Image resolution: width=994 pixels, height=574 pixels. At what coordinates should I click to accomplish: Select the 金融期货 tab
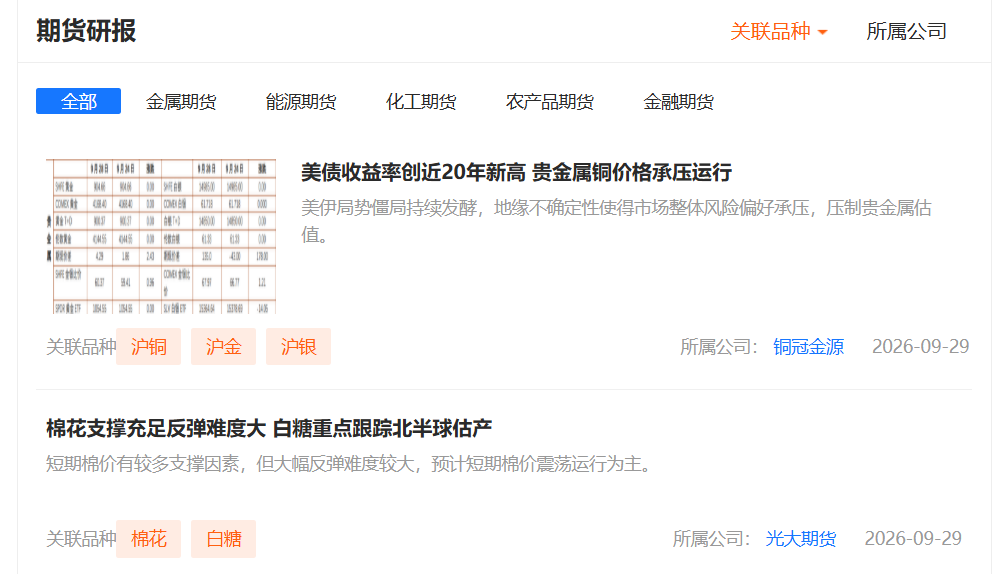coord(678,101)
